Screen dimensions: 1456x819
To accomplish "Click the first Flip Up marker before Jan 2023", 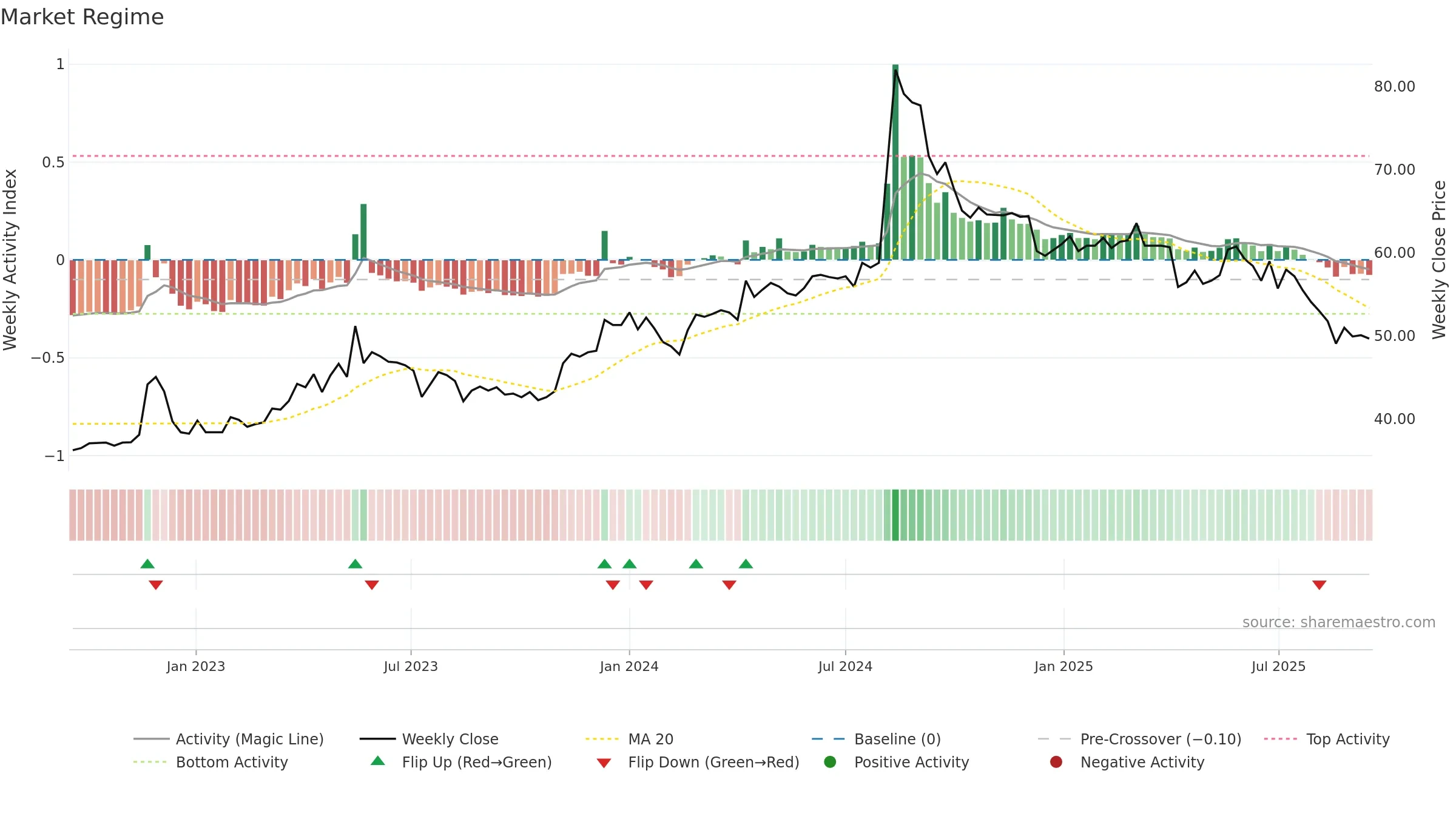I will [x=147, y=564].
